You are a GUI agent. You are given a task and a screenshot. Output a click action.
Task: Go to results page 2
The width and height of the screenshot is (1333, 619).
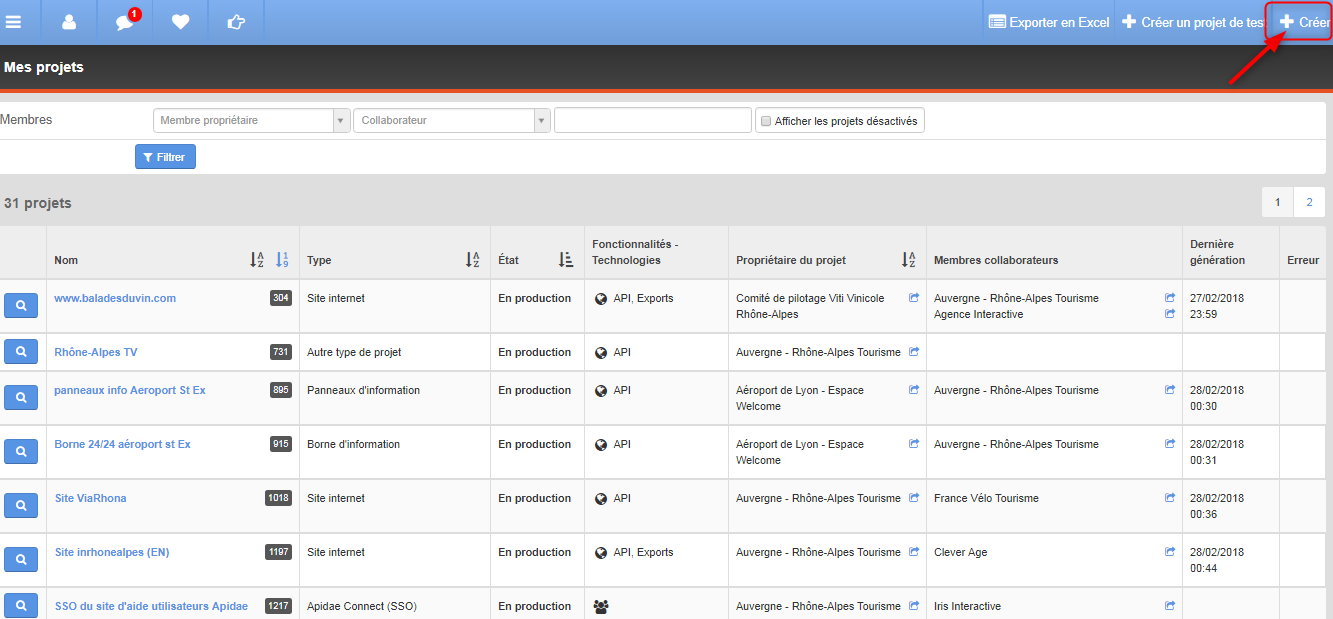(1309, 202)
